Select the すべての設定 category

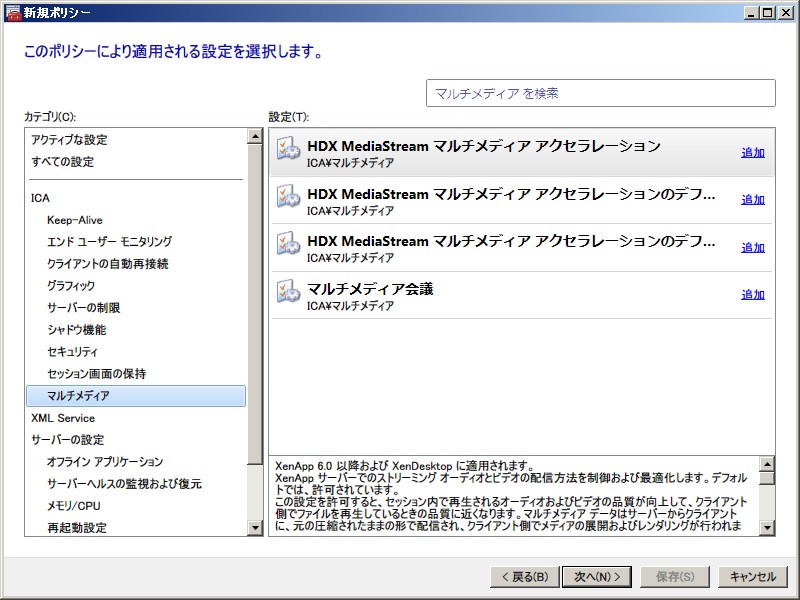(x=62, y=162)
